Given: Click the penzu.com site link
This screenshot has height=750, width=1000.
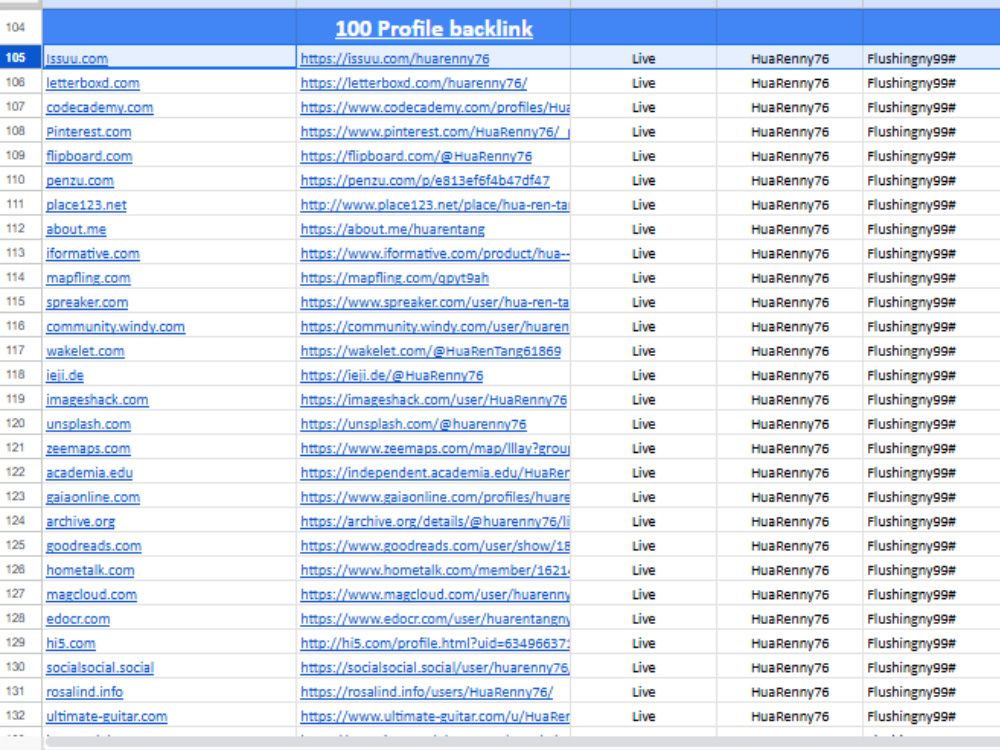Looking at the screenshot, I should pyautogui.click(x=80, y=180).
